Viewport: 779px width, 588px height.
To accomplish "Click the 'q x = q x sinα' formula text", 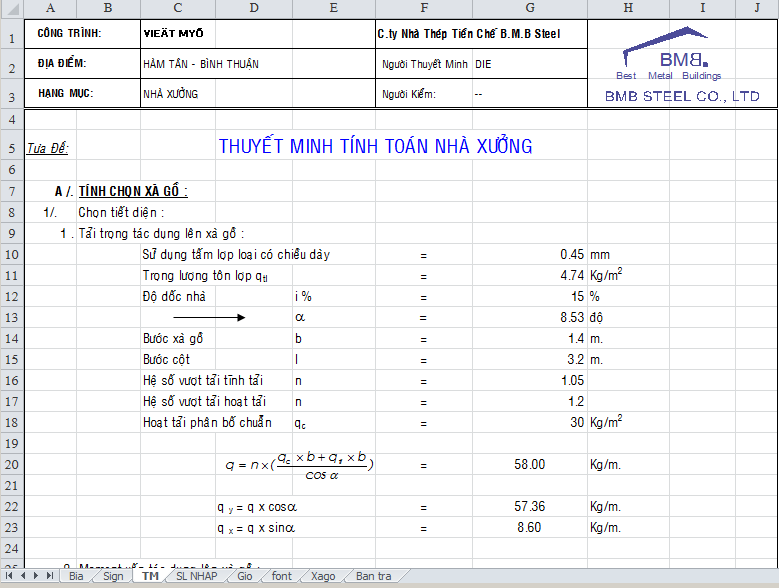I will 256,528.
